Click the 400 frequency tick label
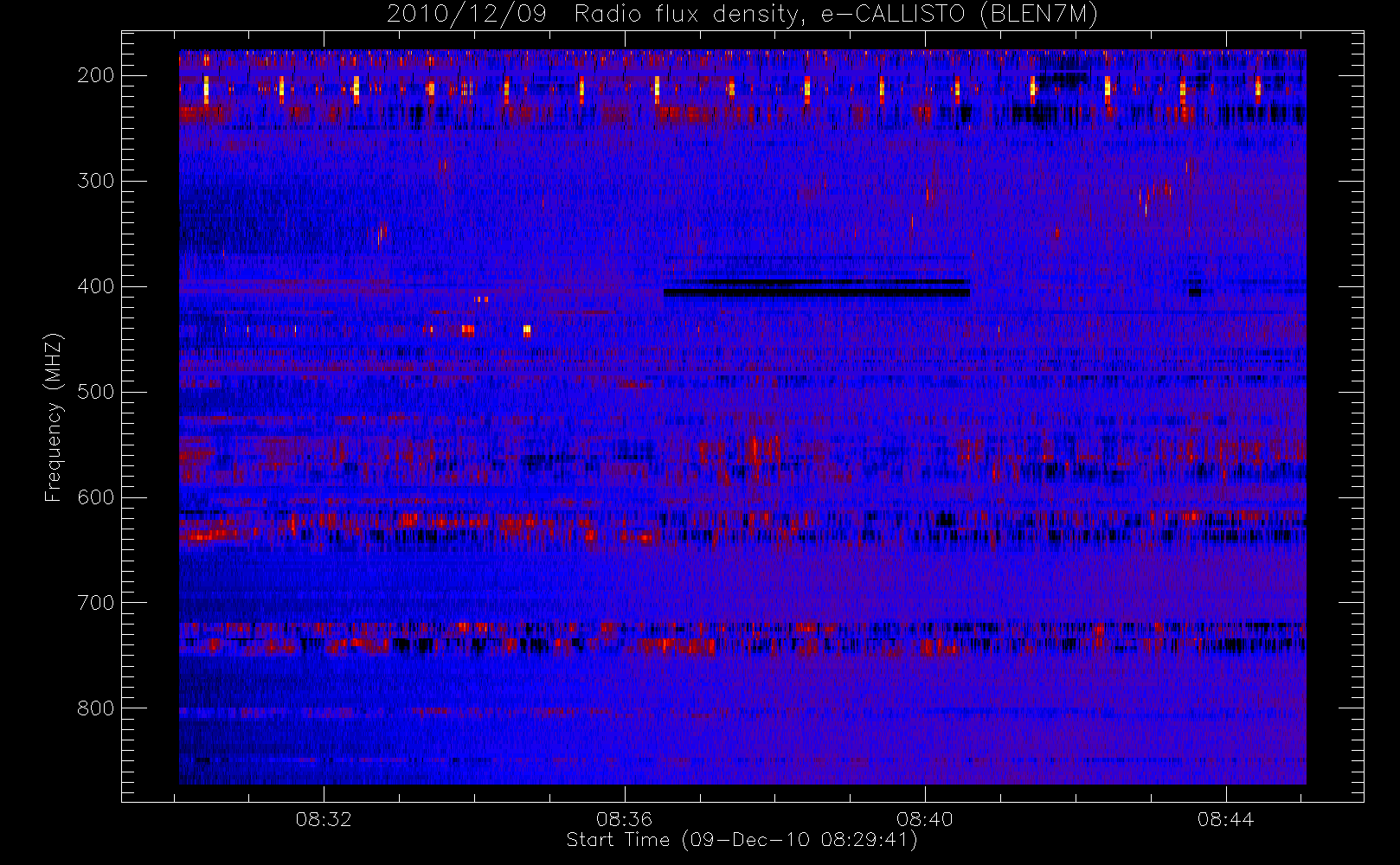This screenshot has width=1400, height=865. pyautogui.click(x=96, y=286)
